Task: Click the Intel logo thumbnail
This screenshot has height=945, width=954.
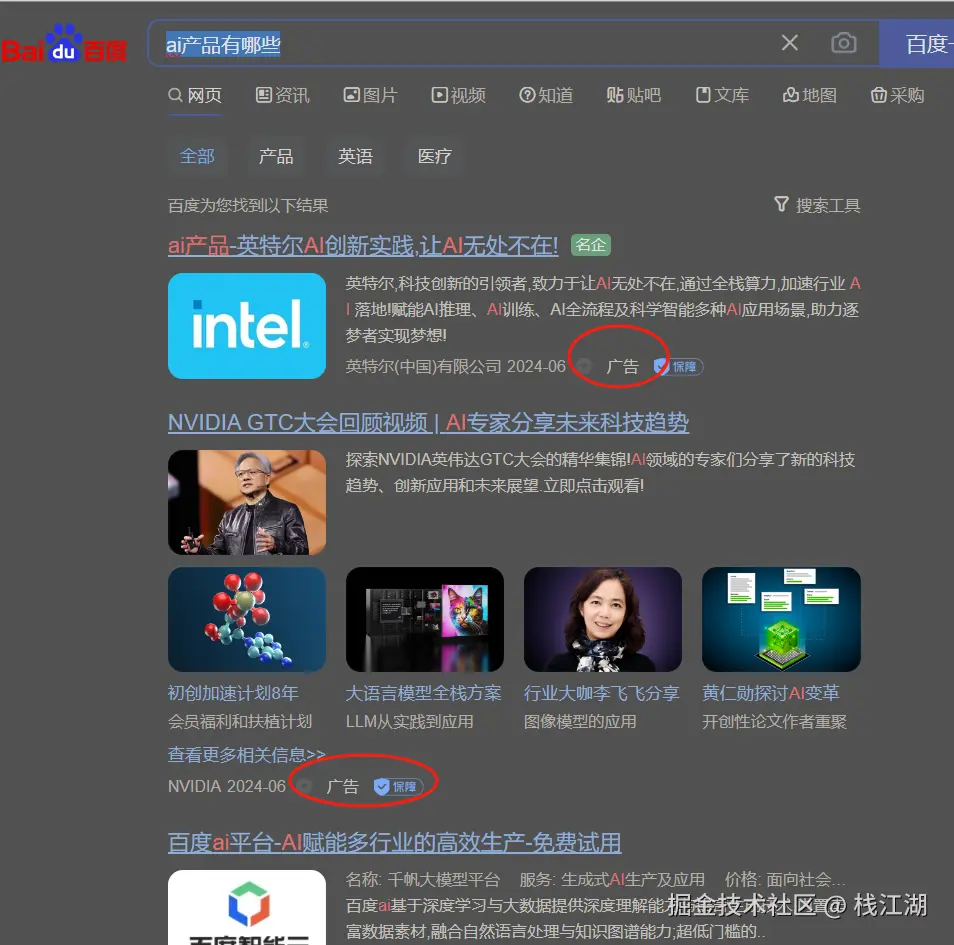Action: tap(247, 326)
